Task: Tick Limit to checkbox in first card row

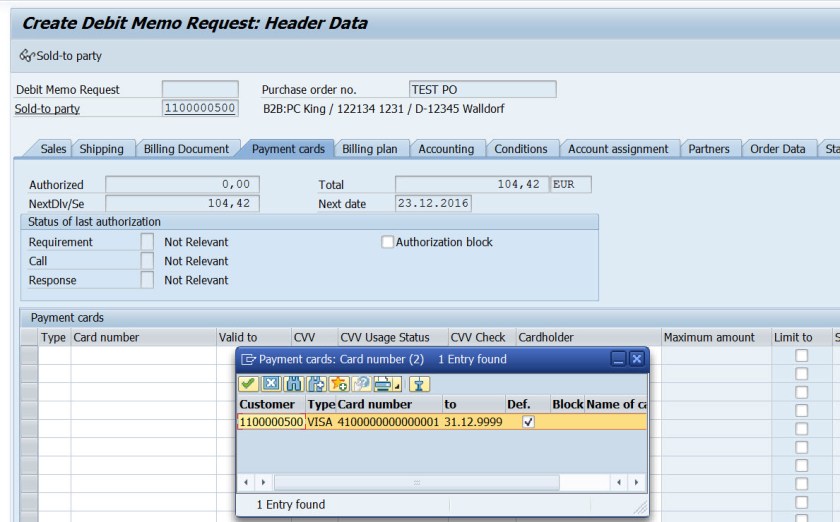Action: [x=801, y=355]
